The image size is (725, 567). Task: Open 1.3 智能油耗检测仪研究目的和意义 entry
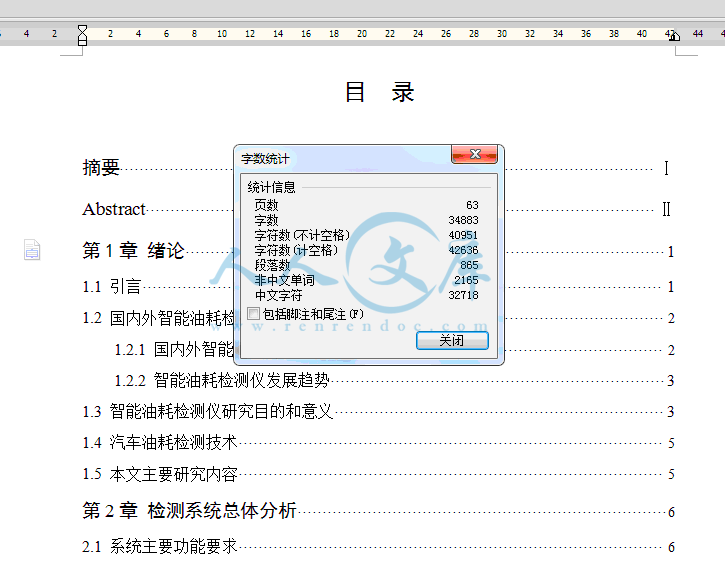(208, 411)
